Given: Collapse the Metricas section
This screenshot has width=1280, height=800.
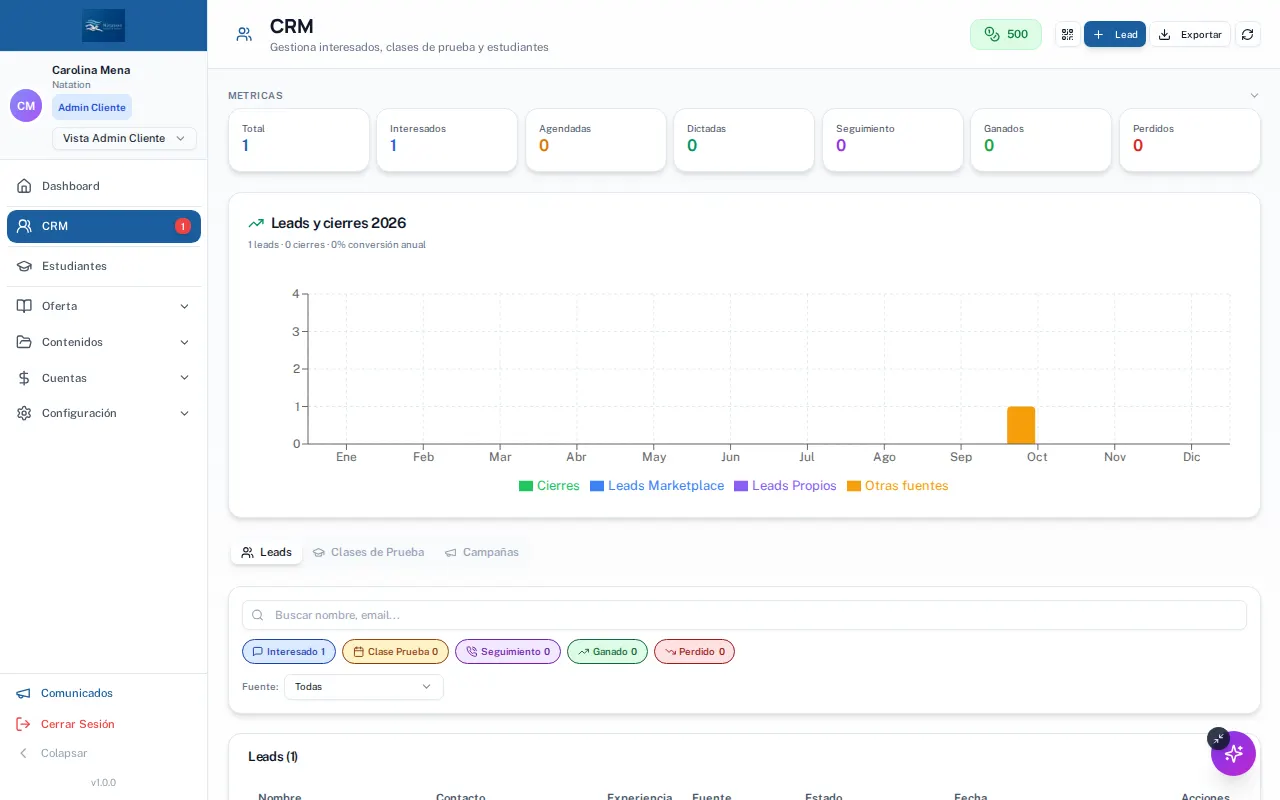Looking at the screenshot, I should pos(1254,96).
